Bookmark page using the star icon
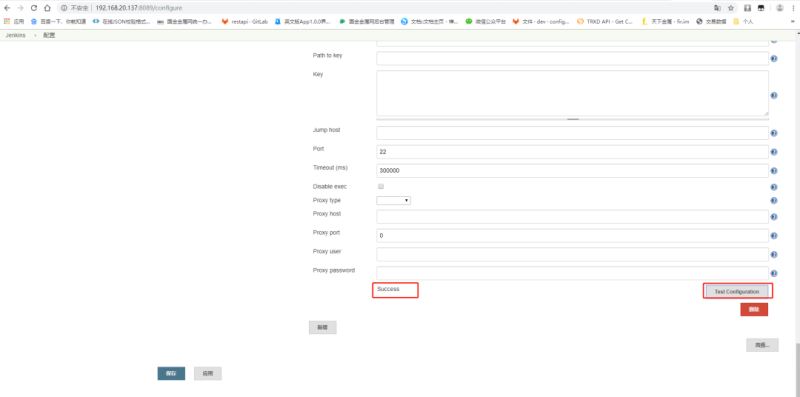This screenshot has height=397, width=800. [x=731, y=8]
